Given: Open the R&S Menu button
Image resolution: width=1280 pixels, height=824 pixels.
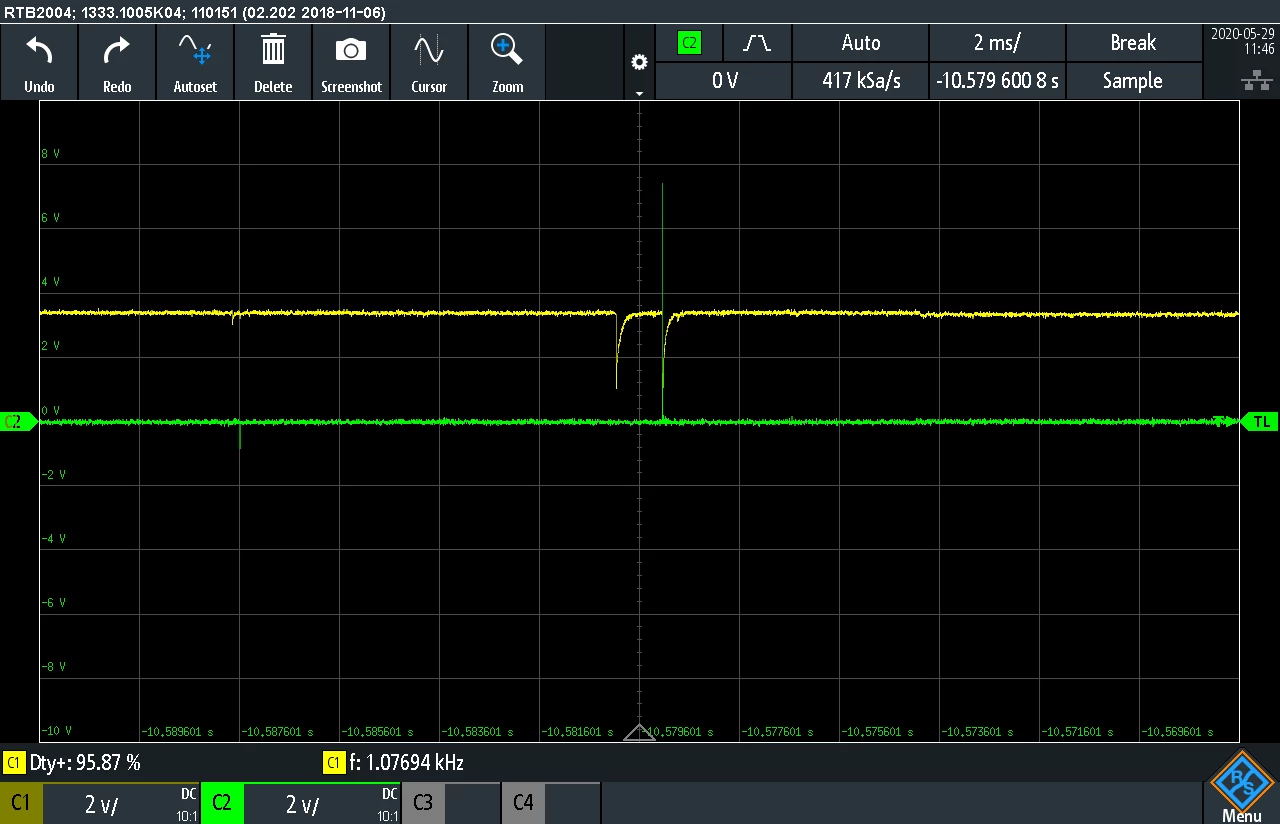Looking at the screenshot, I should [x=1241, y=787].
